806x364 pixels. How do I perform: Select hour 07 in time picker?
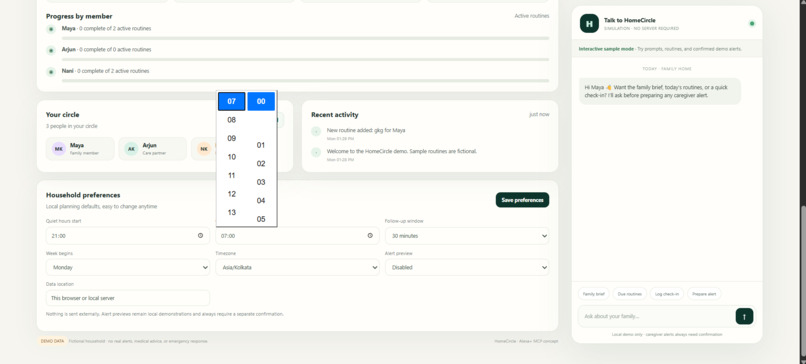pyautogui.click(x=231, y=101)
